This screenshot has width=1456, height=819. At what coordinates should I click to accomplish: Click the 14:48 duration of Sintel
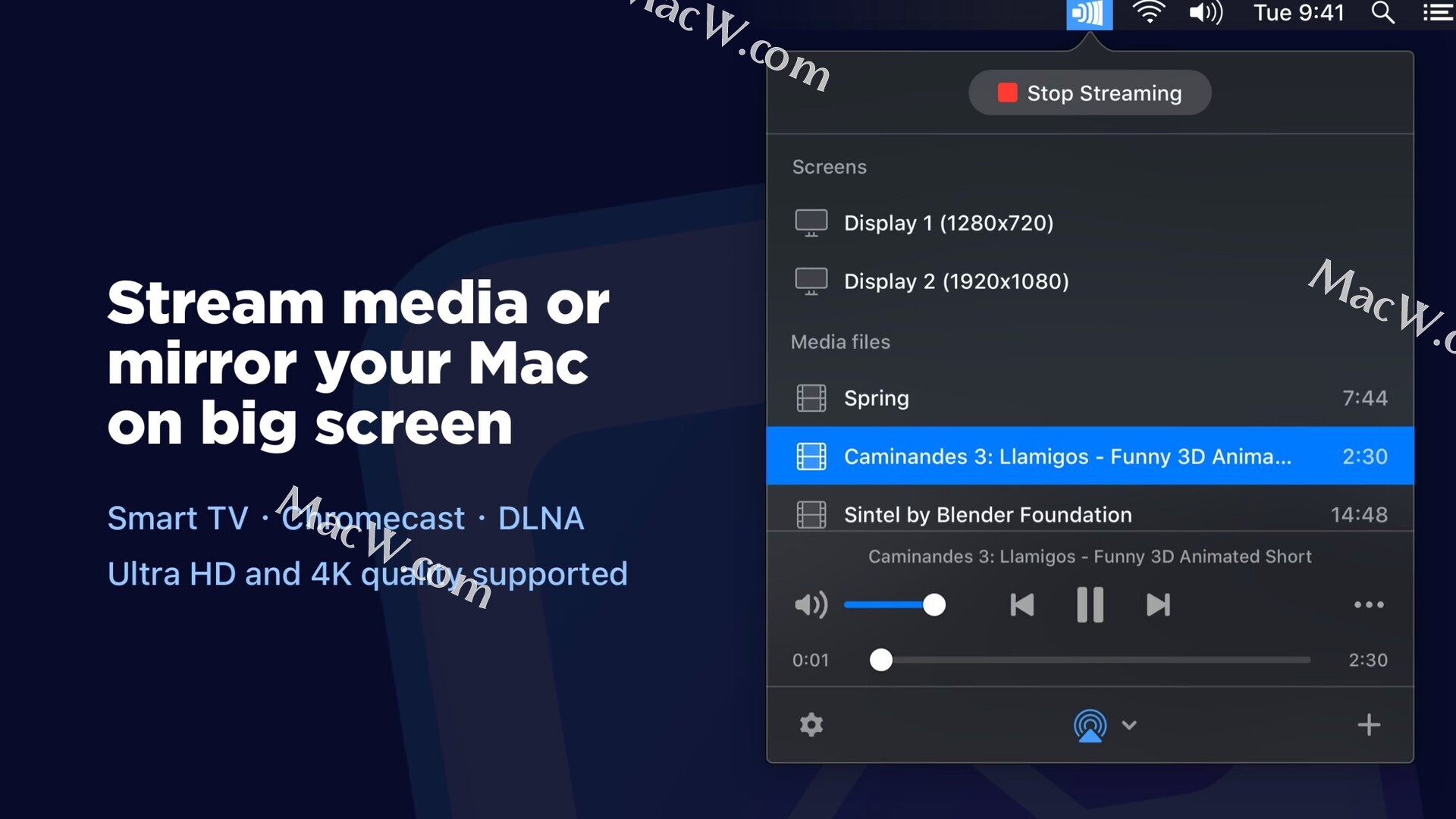click(x=1359, y=515)
